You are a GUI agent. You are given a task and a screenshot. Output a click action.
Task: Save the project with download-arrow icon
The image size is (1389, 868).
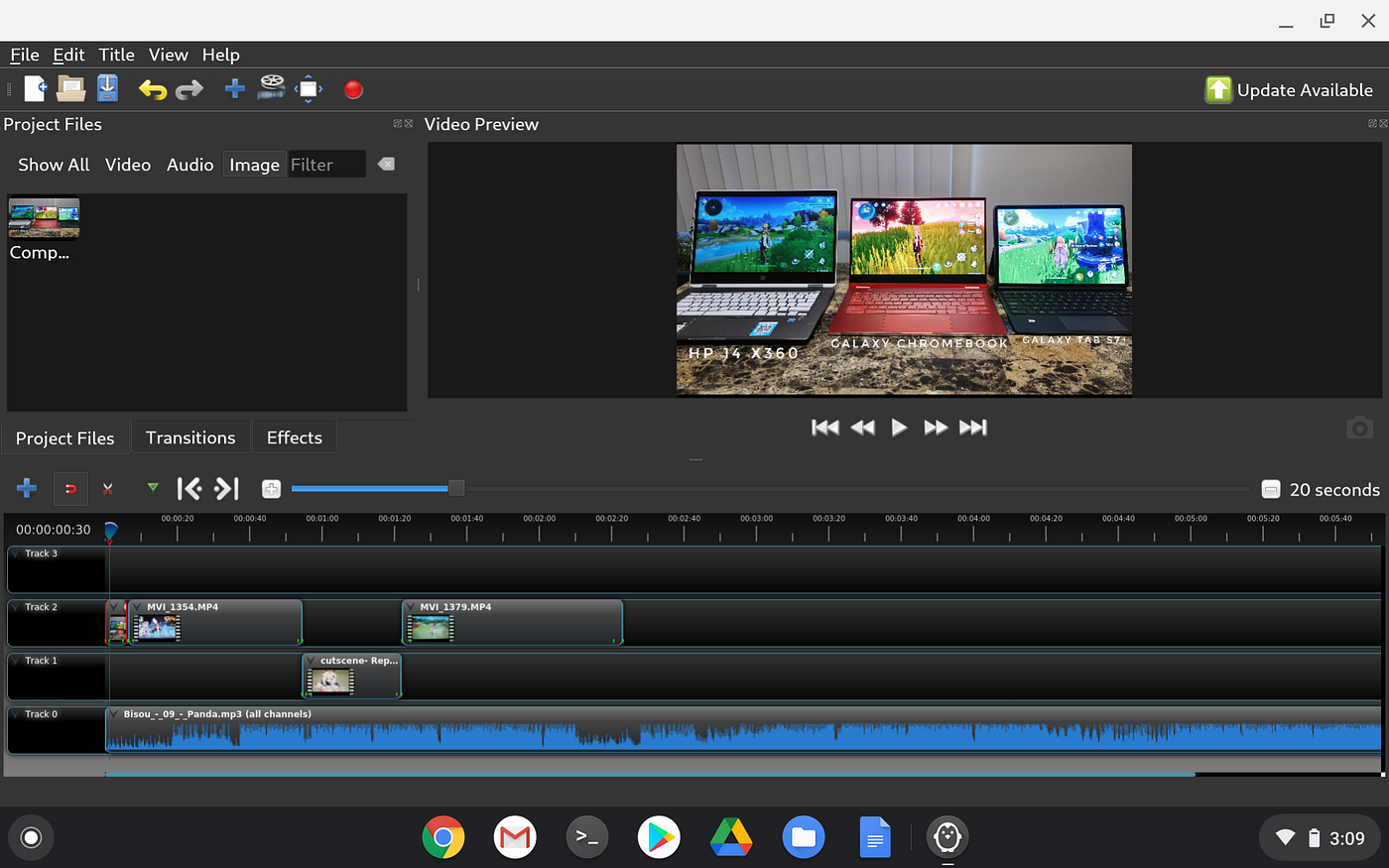click(x=107, y=88)
